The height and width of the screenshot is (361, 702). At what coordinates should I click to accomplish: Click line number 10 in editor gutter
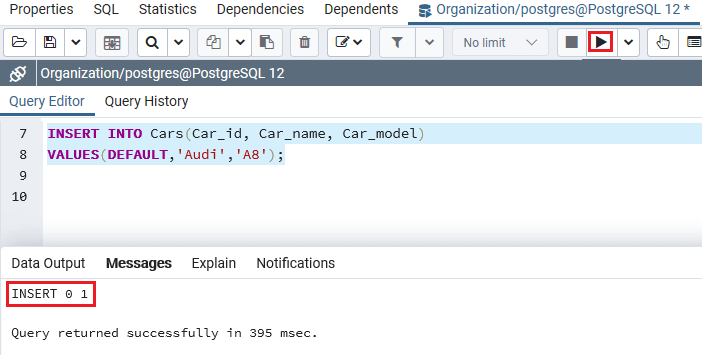(19, 197)
